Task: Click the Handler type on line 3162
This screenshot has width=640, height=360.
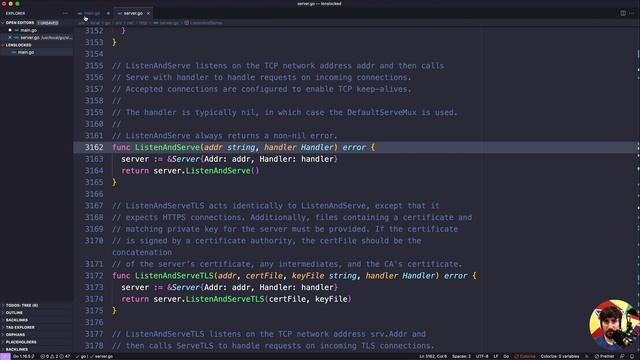Action: [x=317, y=147]
